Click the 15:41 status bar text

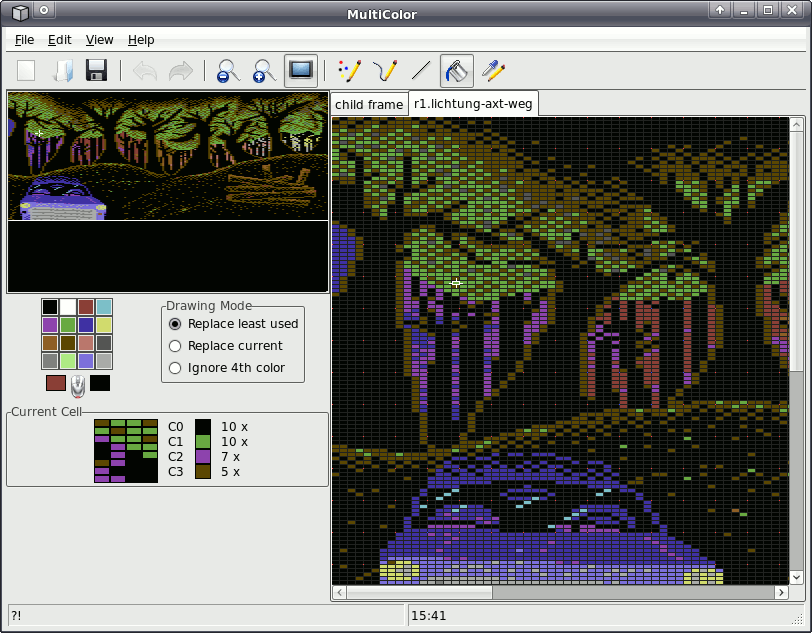428,616
